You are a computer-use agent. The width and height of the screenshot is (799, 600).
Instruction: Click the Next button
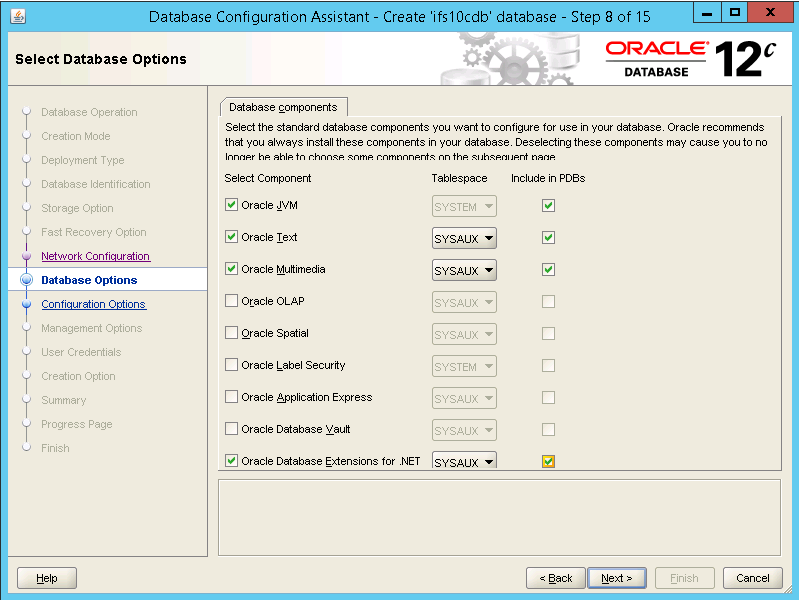click(617, 578)
